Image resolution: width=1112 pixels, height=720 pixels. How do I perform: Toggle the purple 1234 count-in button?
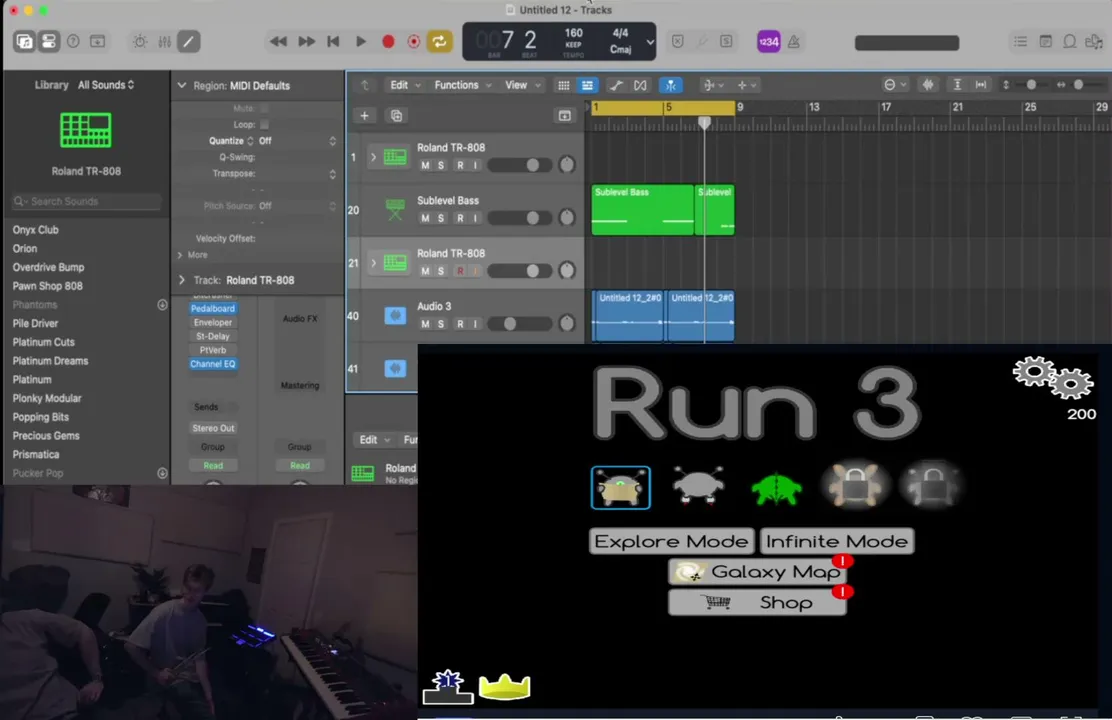coord(768,42)
